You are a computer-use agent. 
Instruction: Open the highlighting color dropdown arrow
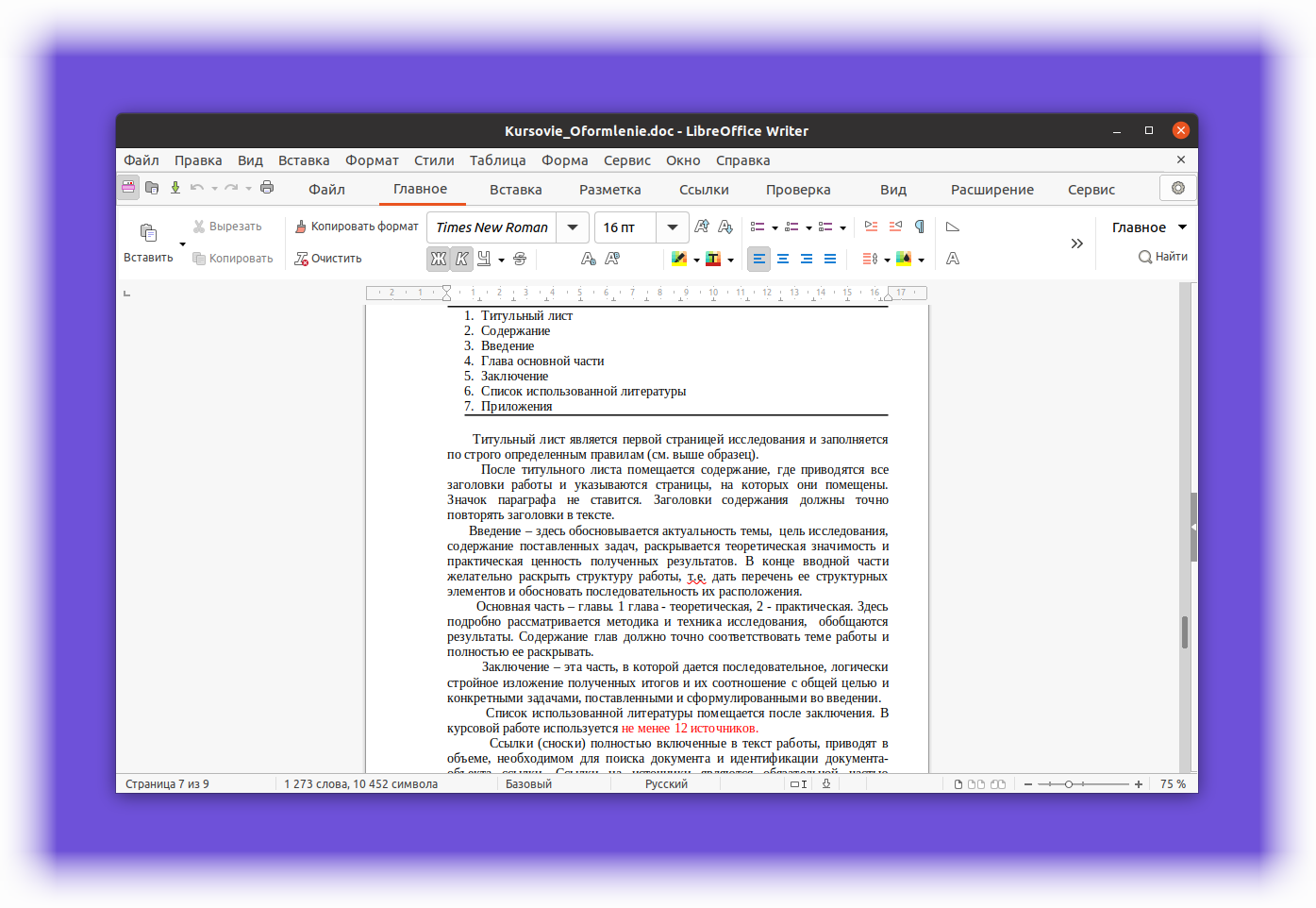[696, 260]
